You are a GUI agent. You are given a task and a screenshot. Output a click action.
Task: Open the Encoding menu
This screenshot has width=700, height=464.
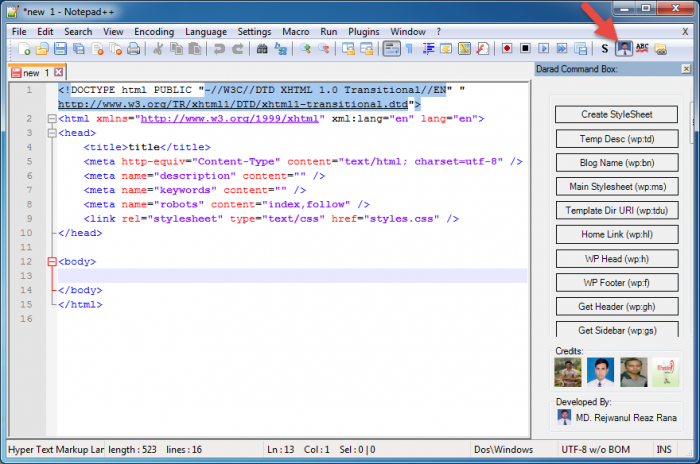click(x=153, y=31)
